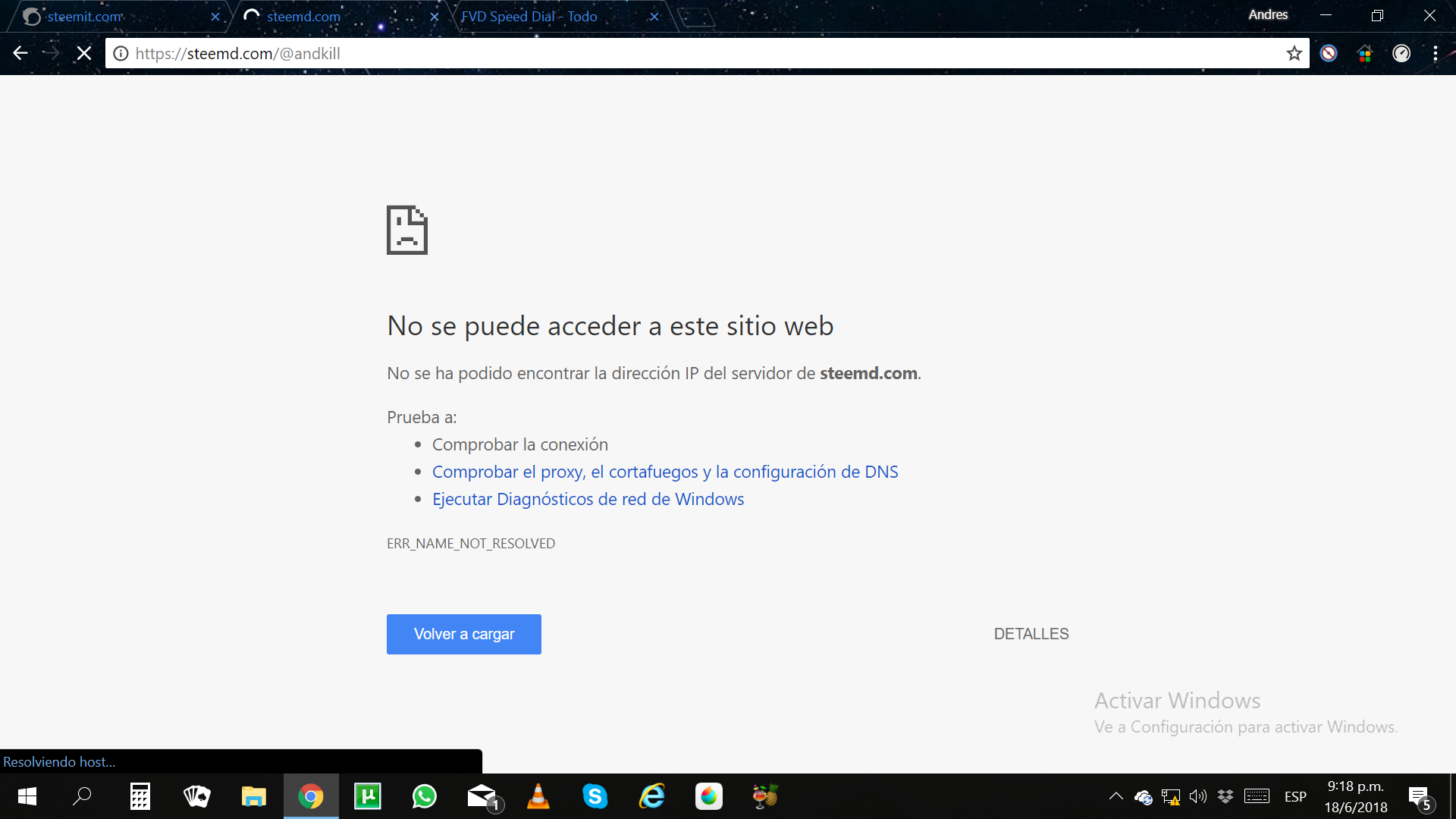The height and width of the screenshot is (819, 1456).
Task: Open the volume control in tray
Action: click(1197, 796)
